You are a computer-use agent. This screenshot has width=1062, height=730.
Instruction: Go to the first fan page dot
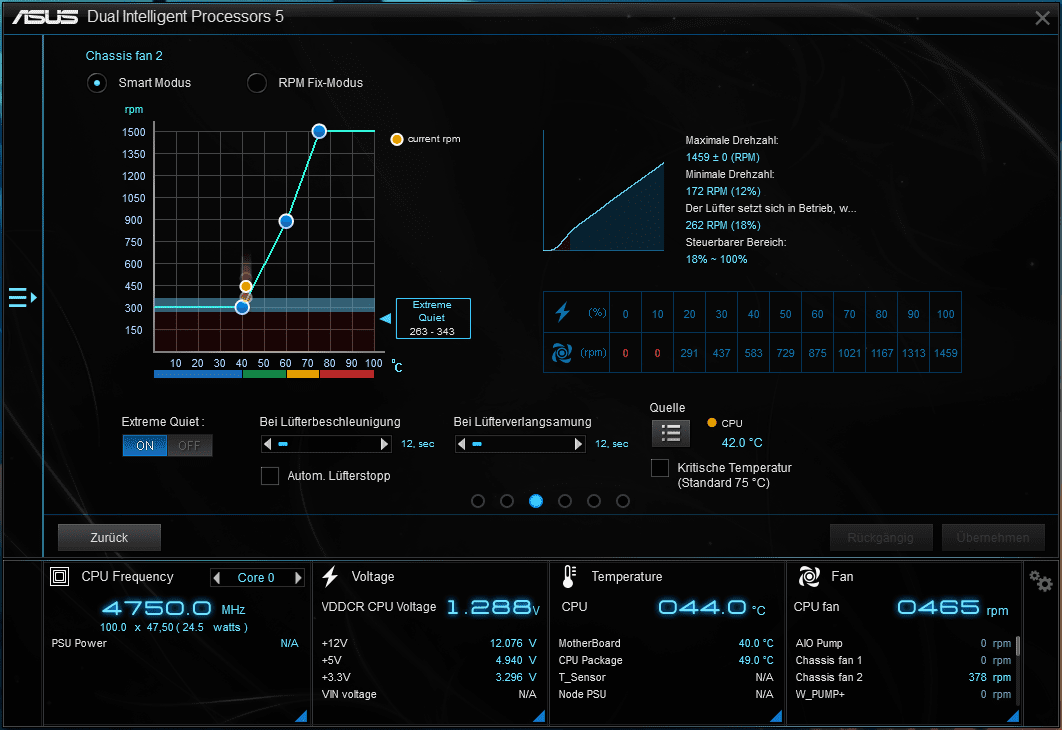pos(478,501)
